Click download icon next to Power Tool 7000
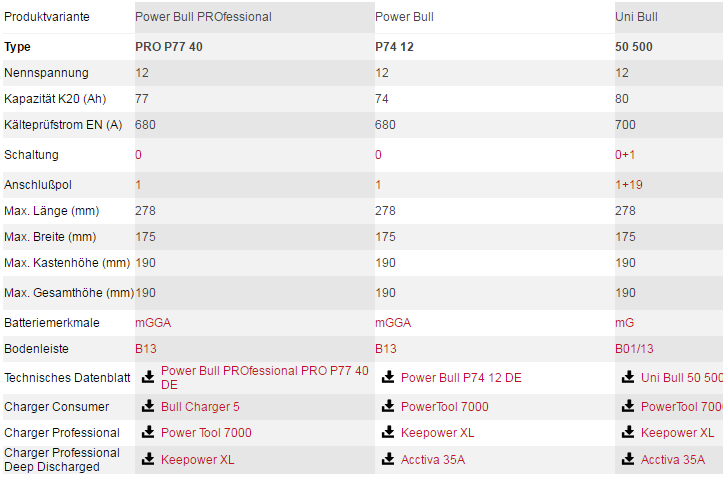Screen dimensions: 724x480 click(x=148, y=433)
